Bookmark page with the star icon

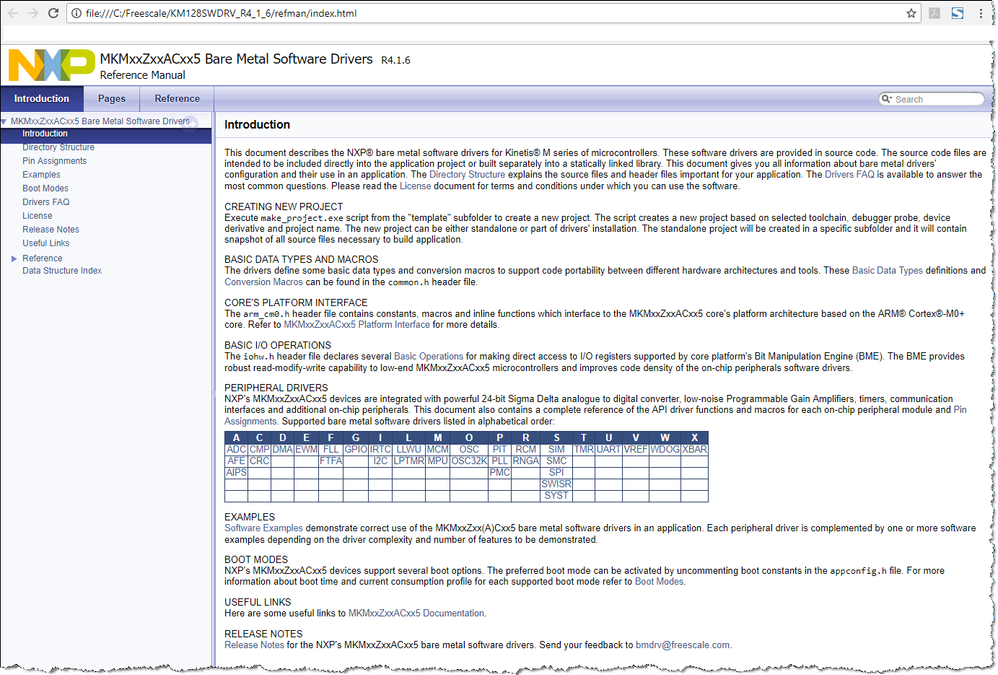click(x=911, y=13)
